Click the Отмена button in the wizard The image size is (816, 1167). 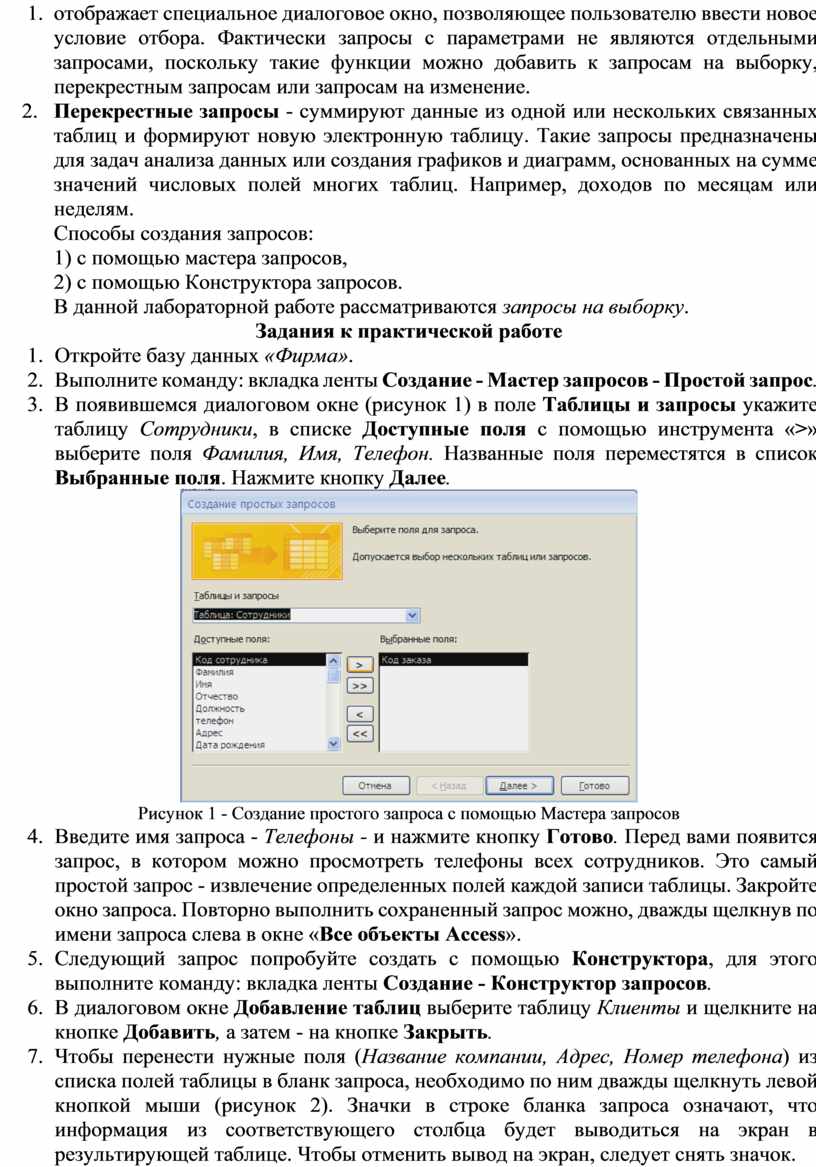tap(376, 785)
